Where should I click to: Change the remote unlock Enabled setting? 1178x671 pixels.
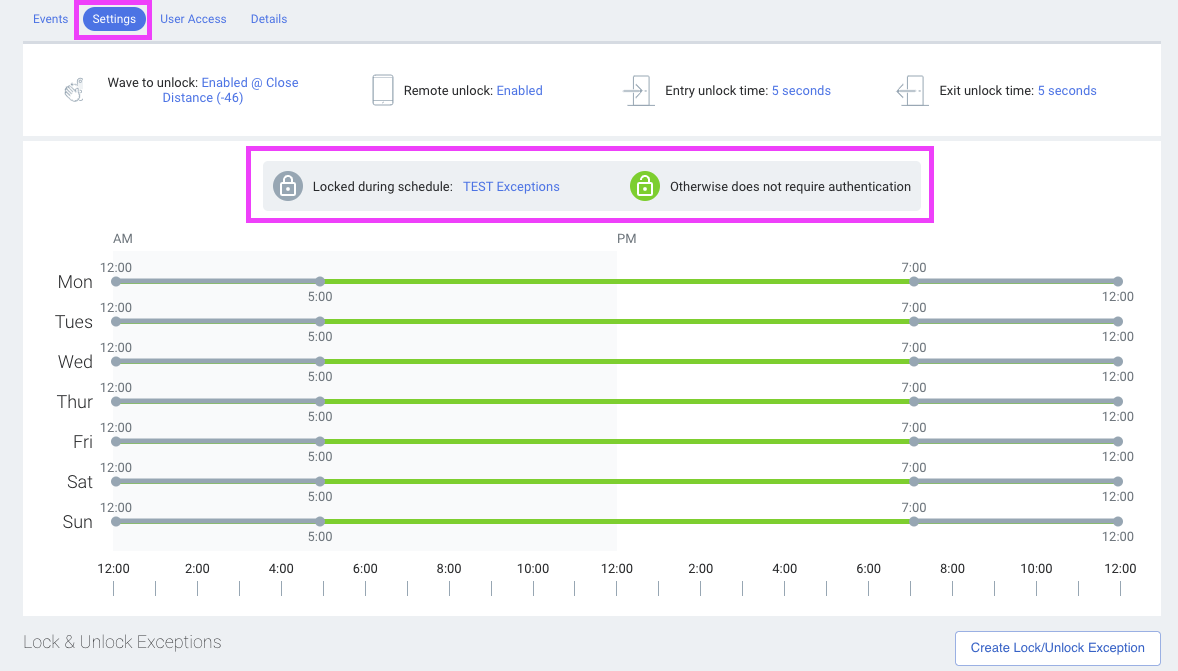coord(519,91)
